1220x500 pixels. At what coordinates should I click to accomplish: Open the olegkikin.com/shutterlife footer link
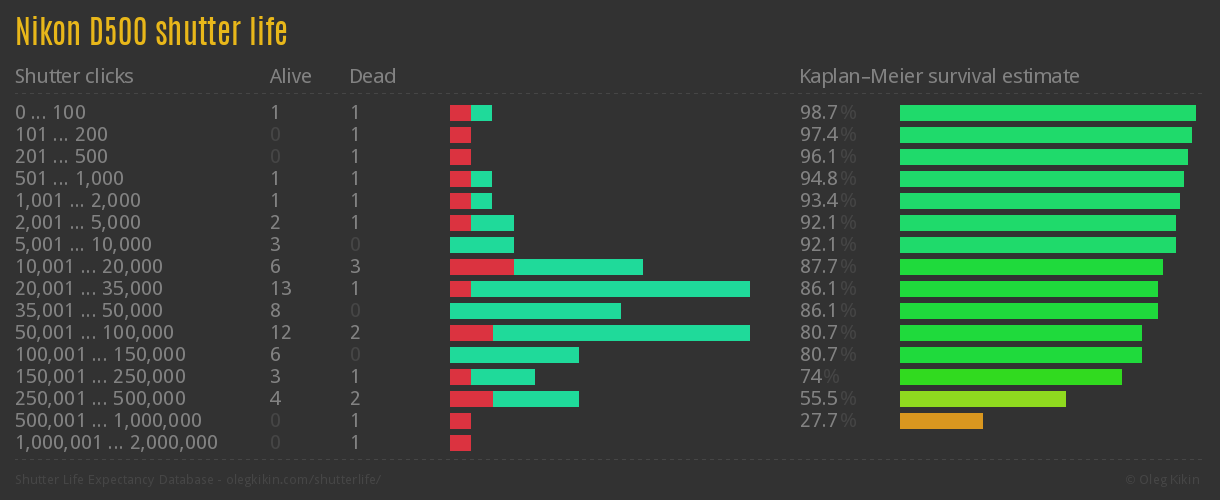point(298,480)
